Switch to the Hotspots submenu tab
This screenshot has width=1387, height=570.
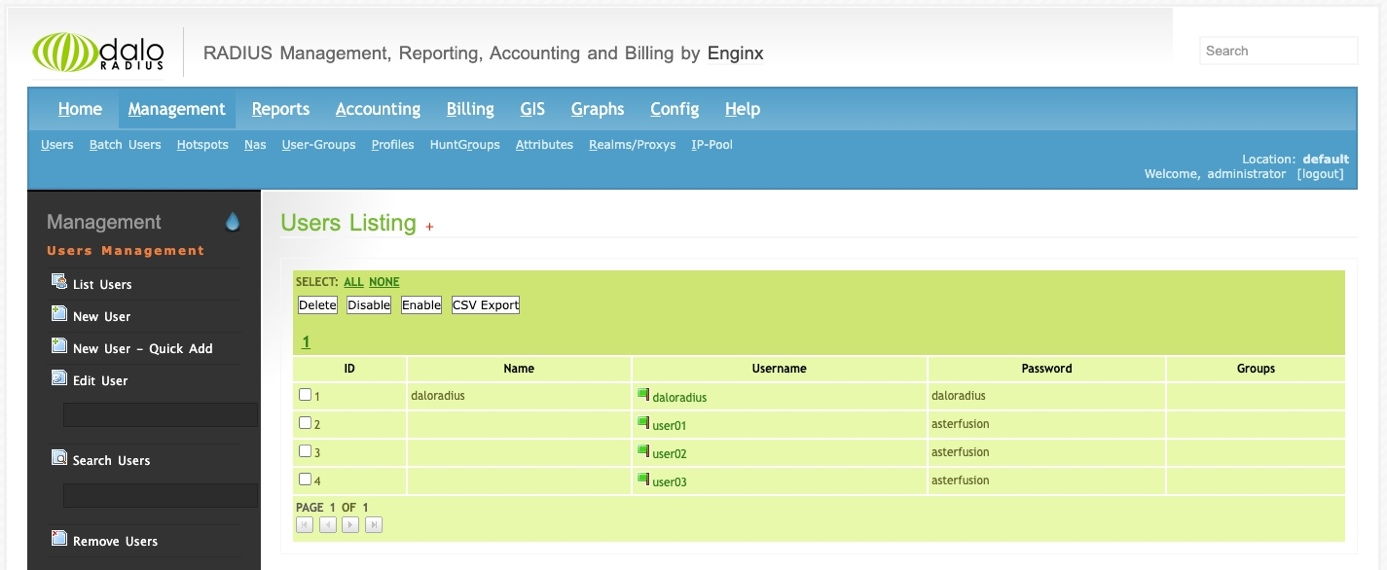pyautogui.click(x=202, y=145)
